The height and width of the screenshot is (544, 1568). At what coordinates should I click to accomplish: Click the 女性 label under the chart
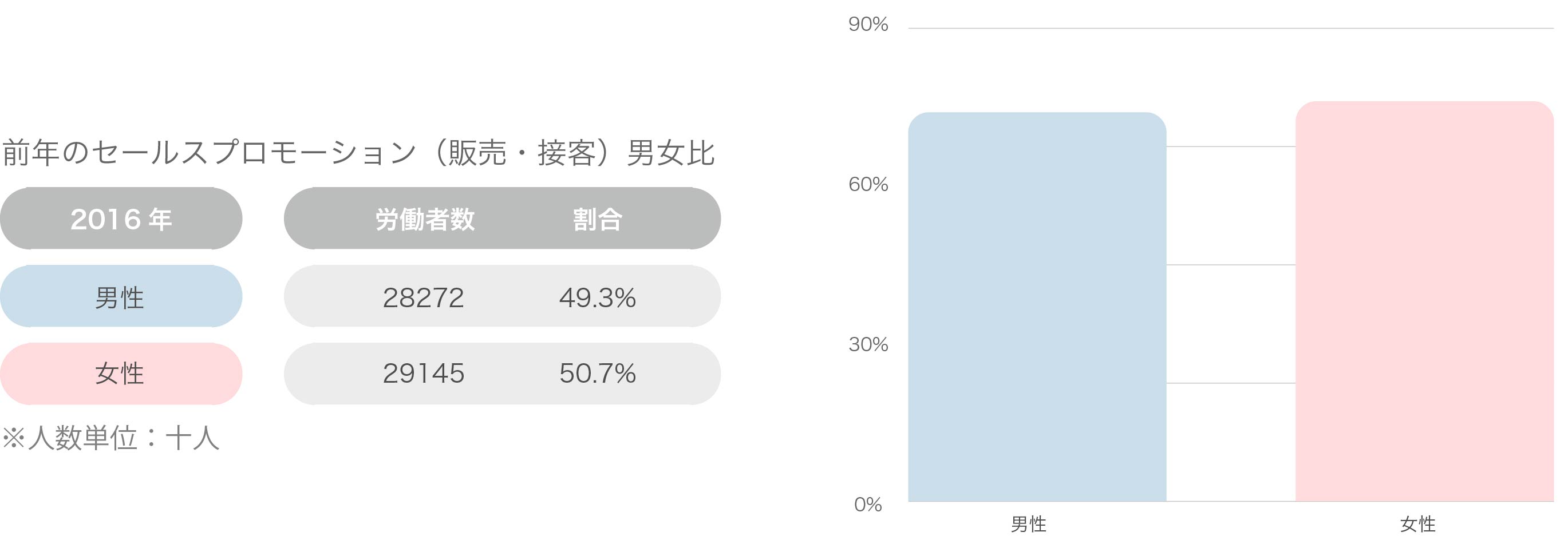click(x=1417, y=524)
